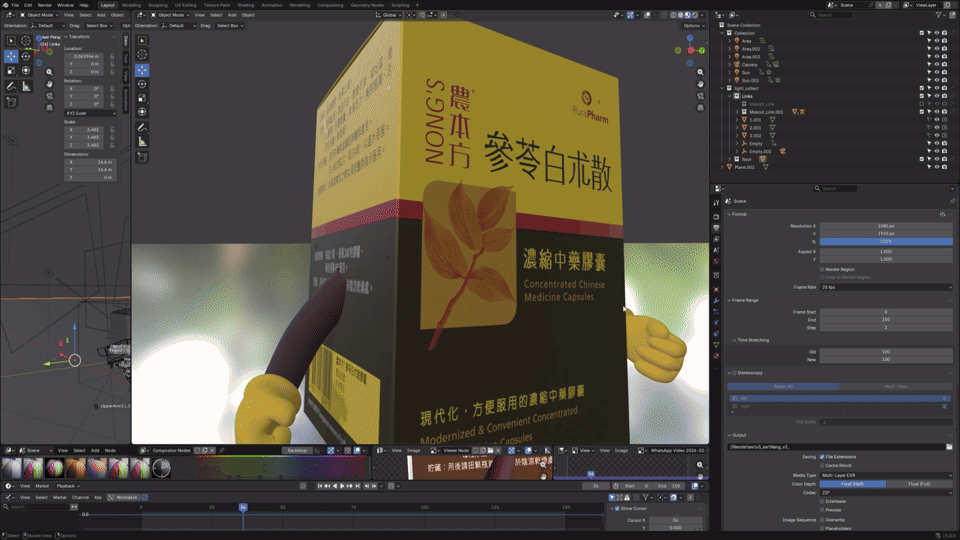Open Modifiers wrench properties tab

click(716, 301)
